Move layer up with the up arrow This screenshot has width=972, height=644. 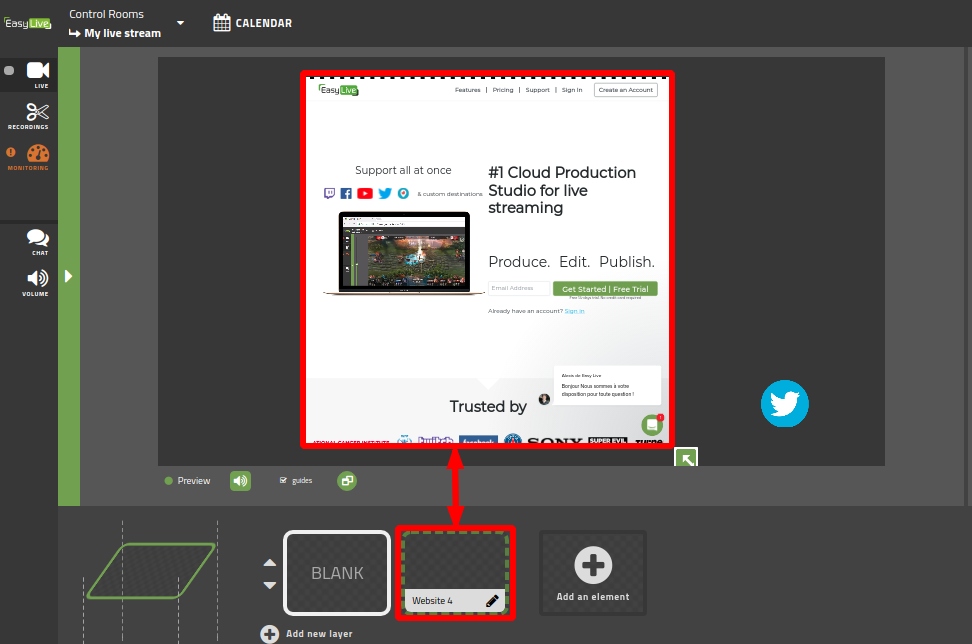coord(270,563)
